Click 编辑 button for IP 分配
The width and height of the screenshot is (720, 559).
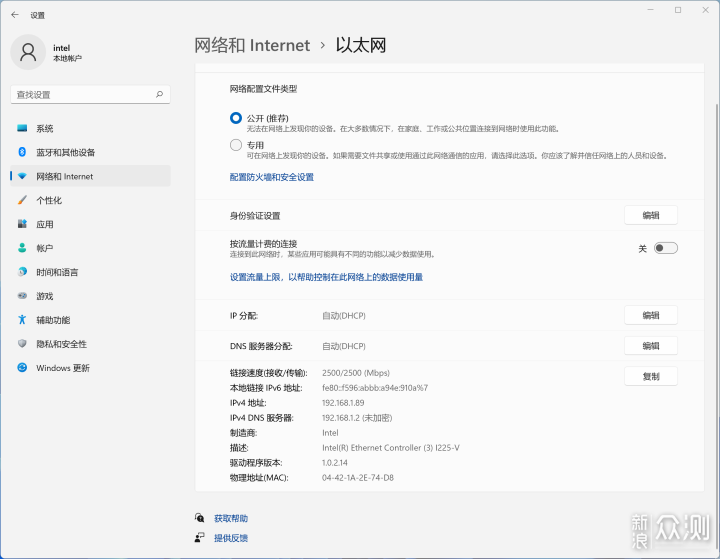[x=651, y=315]
